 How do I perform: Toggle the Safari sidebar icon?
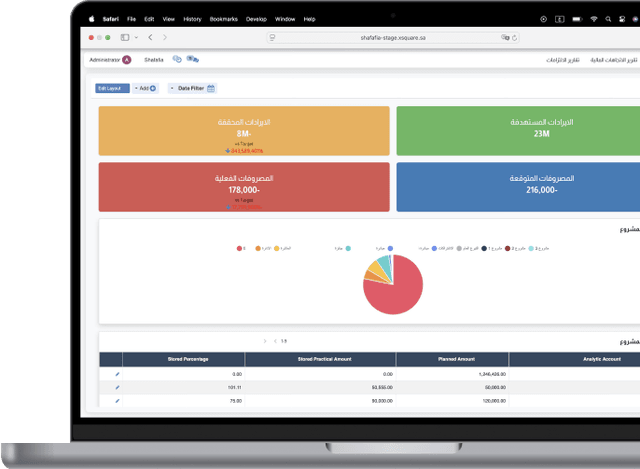coord(125,37)
